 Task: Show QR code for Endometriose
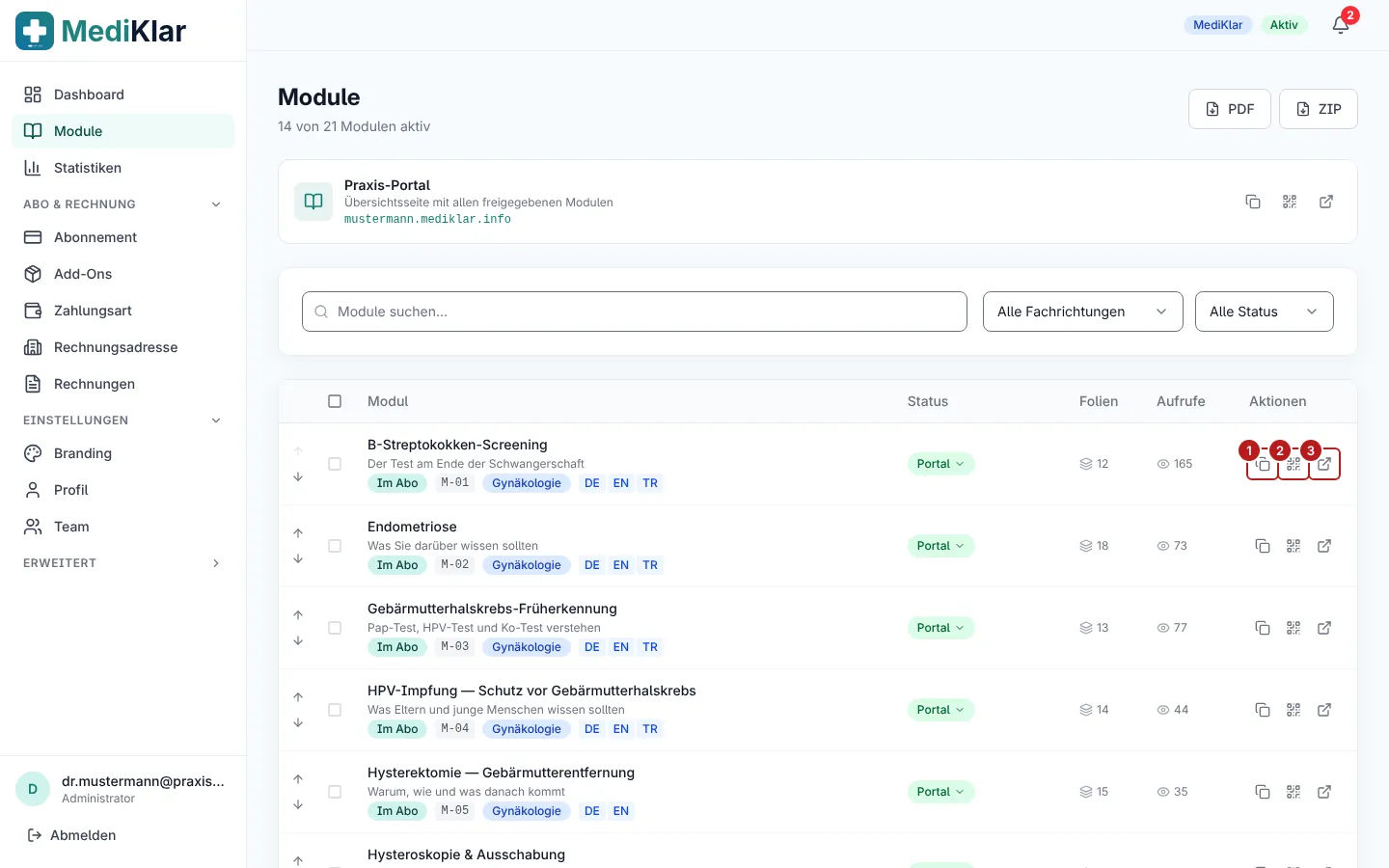click(1294, 546)
